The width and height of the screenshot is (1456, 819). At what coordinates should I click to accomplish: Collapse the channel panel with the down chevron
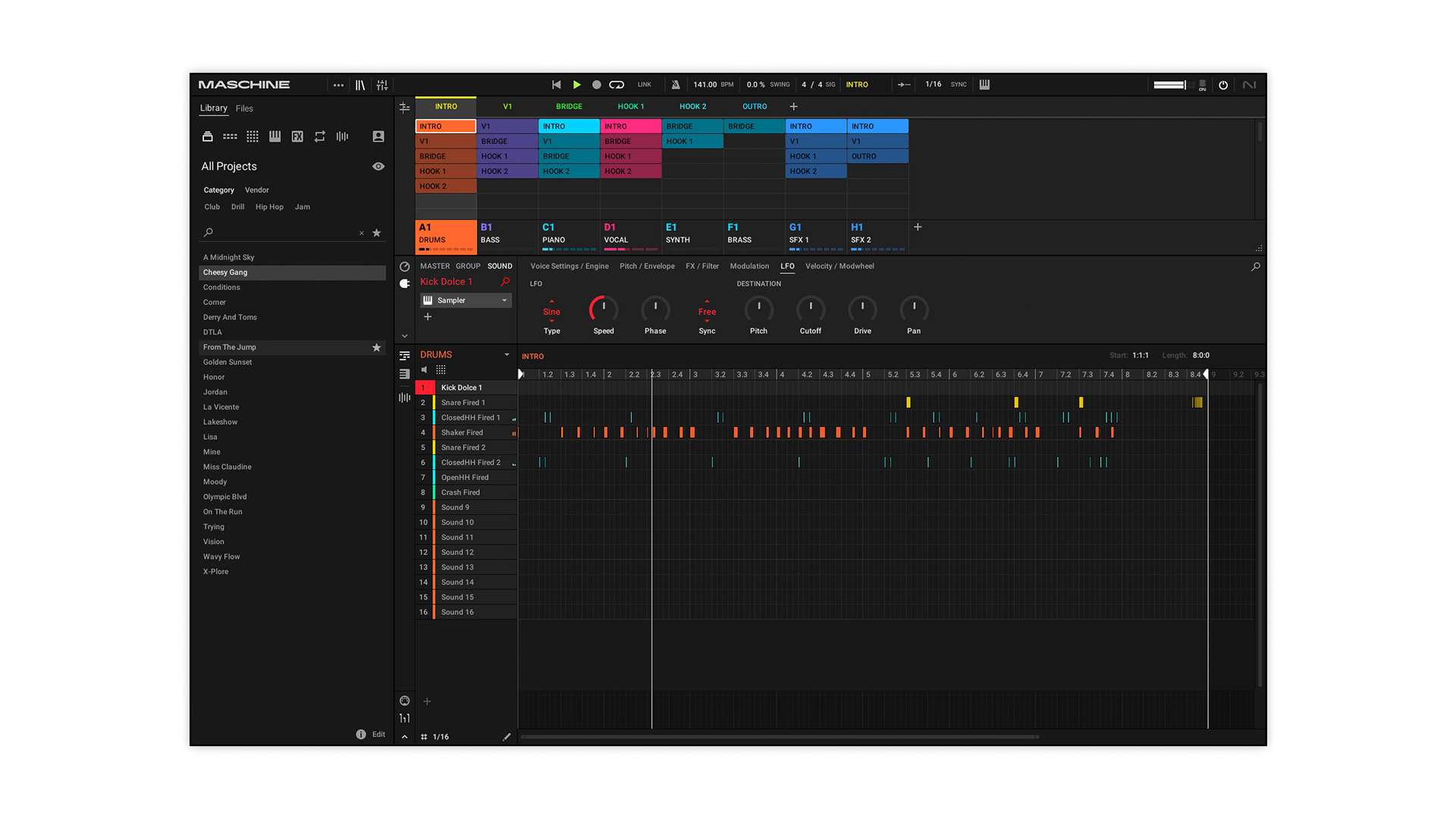pos(404,334)
